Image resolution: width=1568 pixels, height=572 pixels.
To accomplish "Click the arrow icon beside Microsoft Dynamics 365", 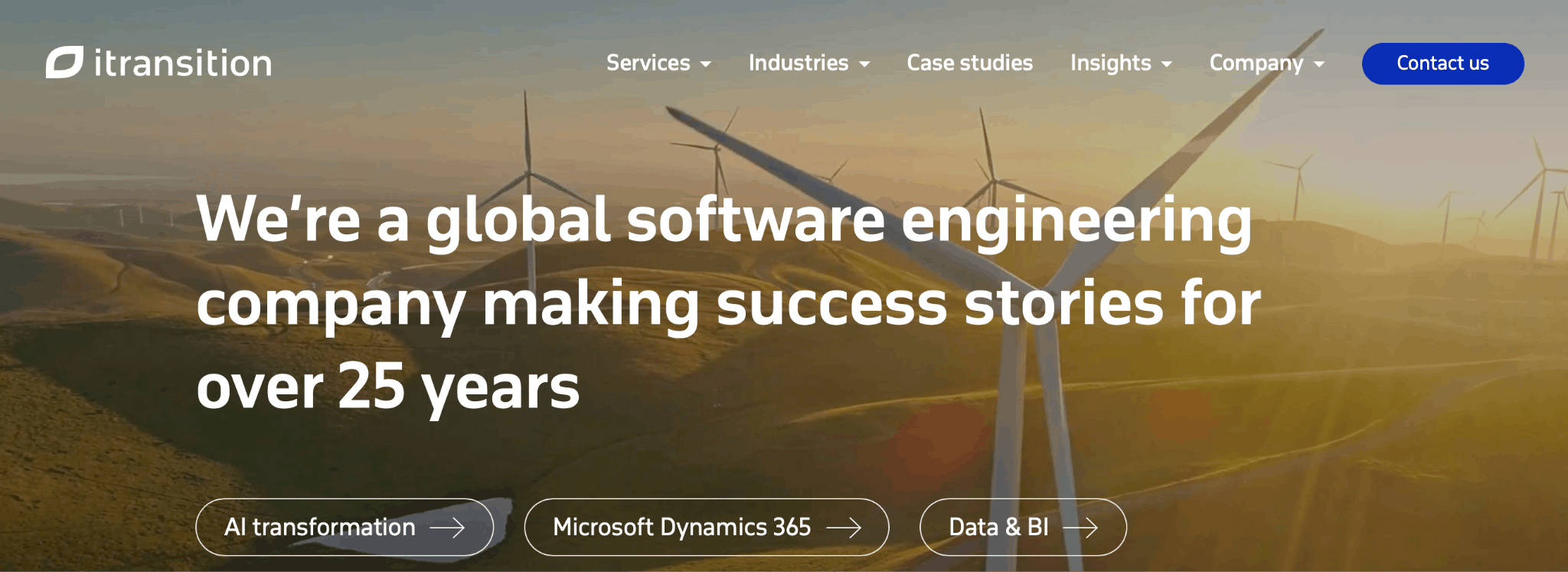I will click(844, 528).
